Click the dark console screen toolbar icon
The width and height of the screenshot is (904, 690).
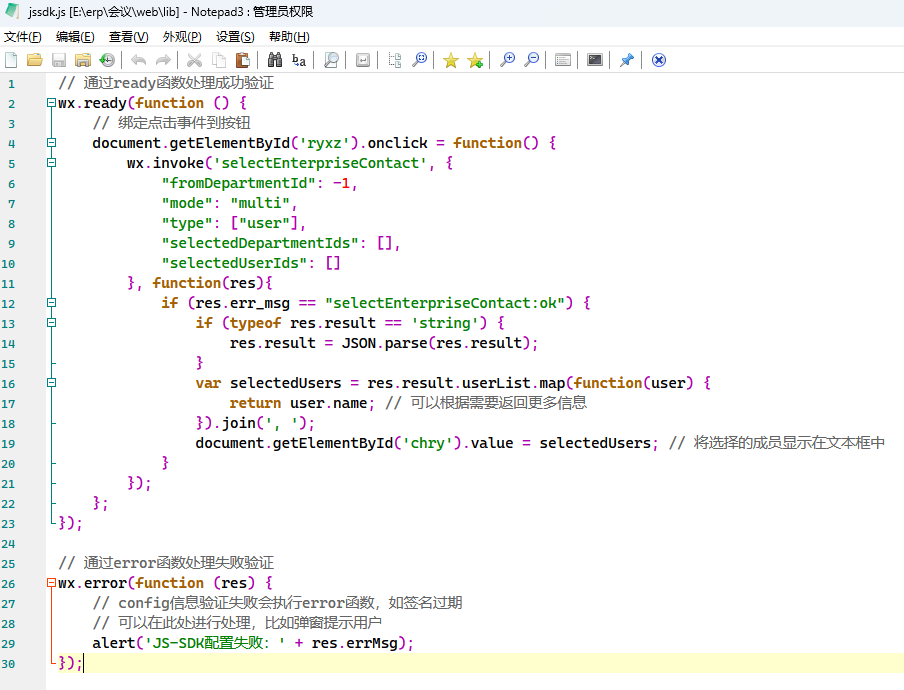point(594,60)
